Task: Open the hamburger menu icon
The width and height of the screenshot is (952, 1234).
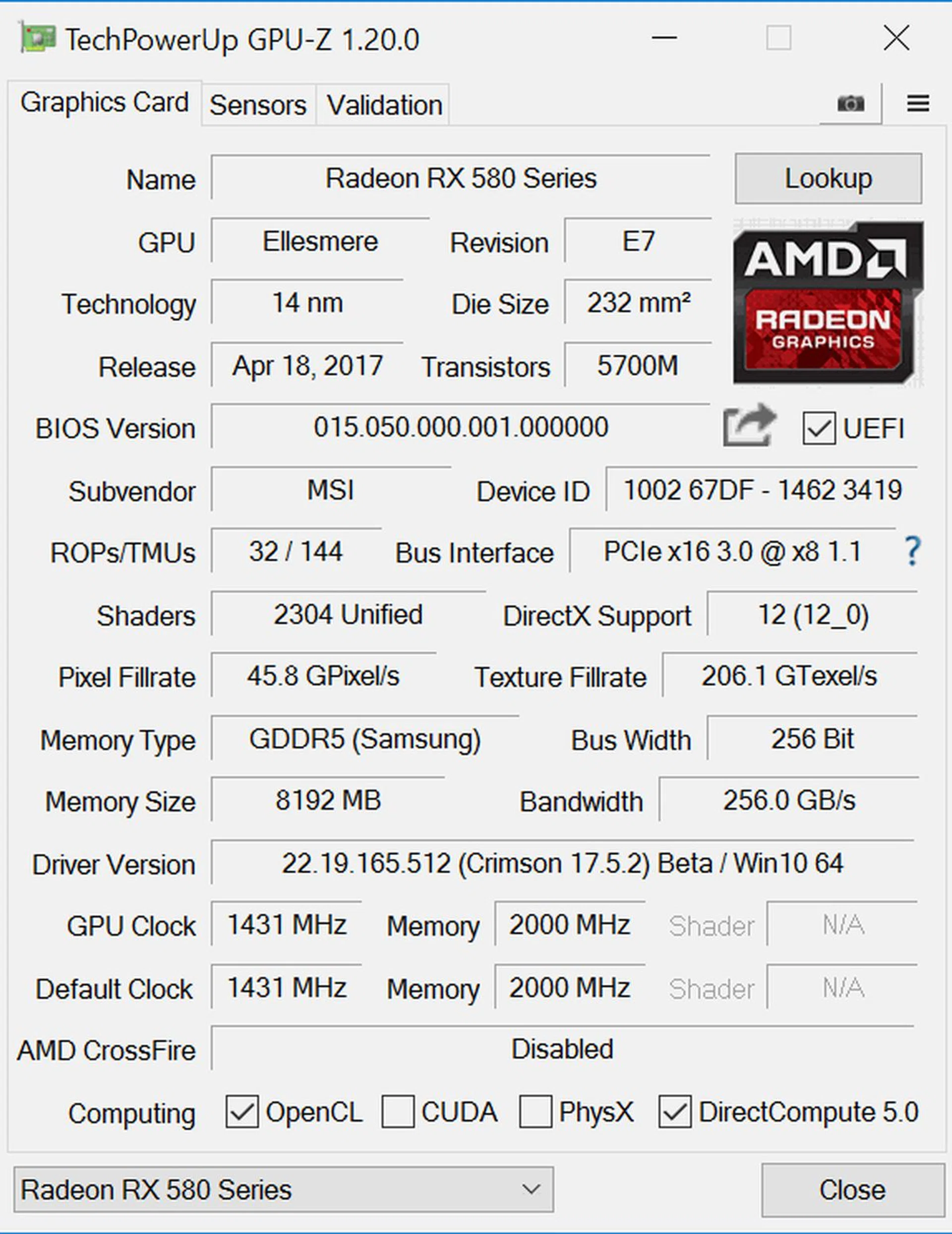Action: coord(917,104)
